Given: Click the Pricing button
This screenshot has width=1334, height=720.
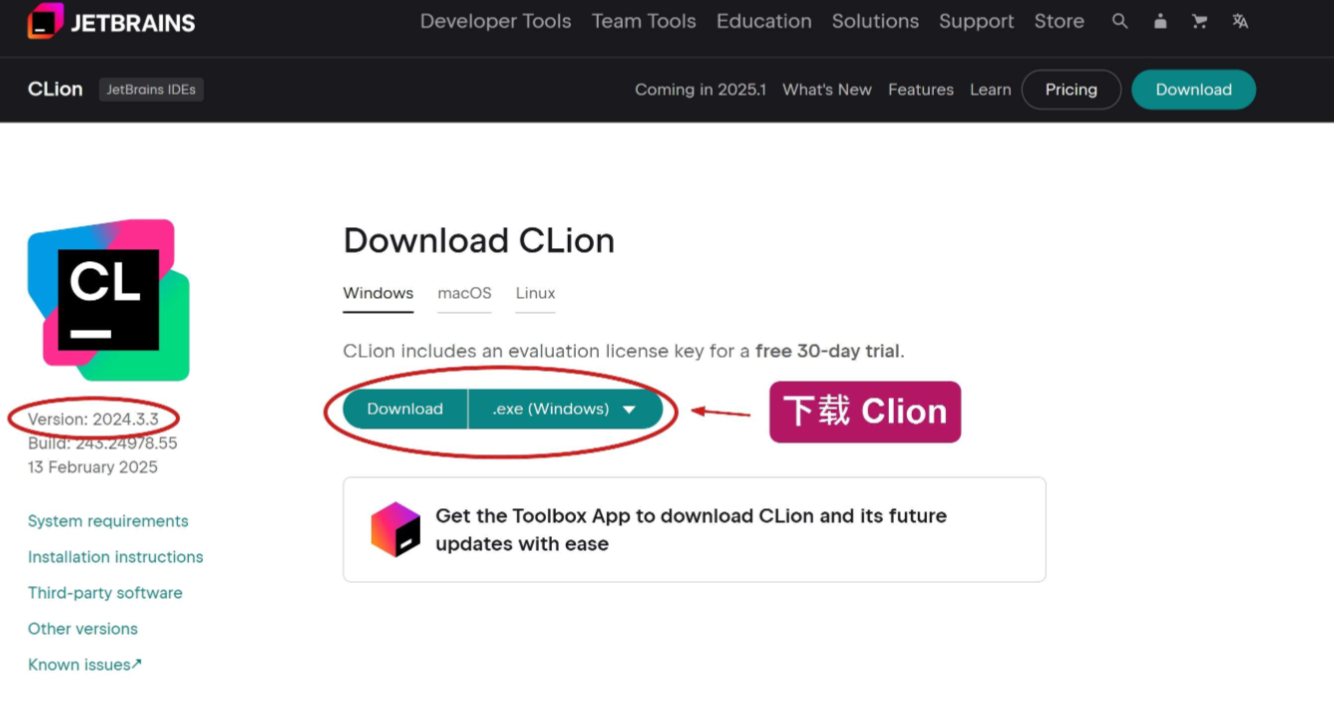Looking at the screenshot, I should (1071, 89).
